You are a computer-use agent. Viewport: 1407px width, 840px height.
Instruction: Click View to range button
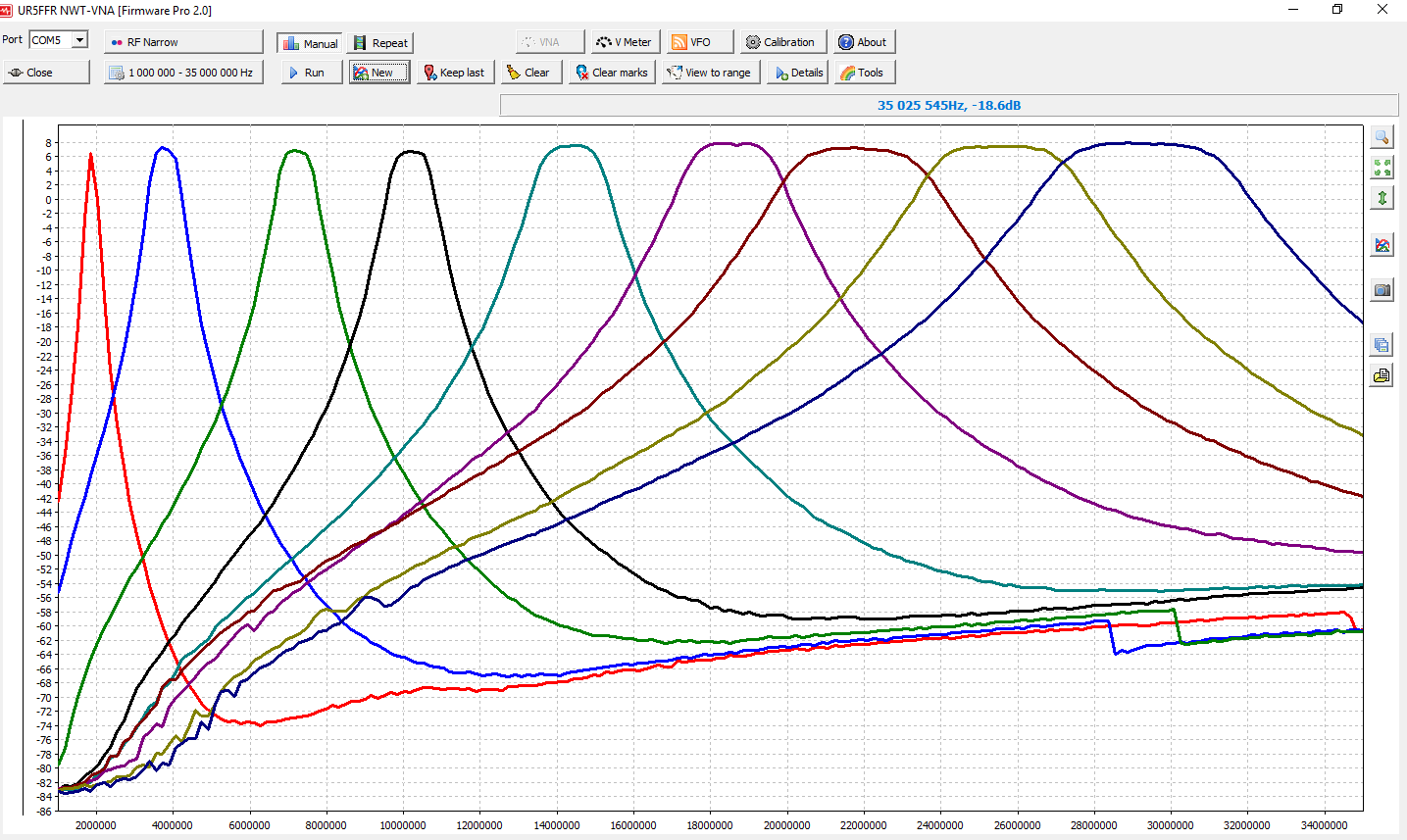(x=711, y=73)
